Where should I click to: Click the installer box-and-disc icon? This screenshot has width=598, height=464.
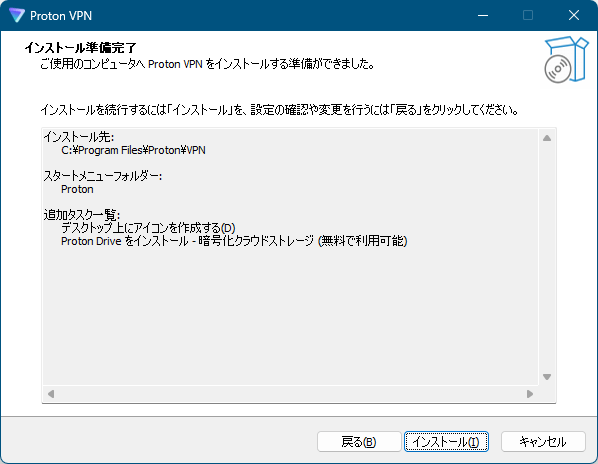[566, 60]
